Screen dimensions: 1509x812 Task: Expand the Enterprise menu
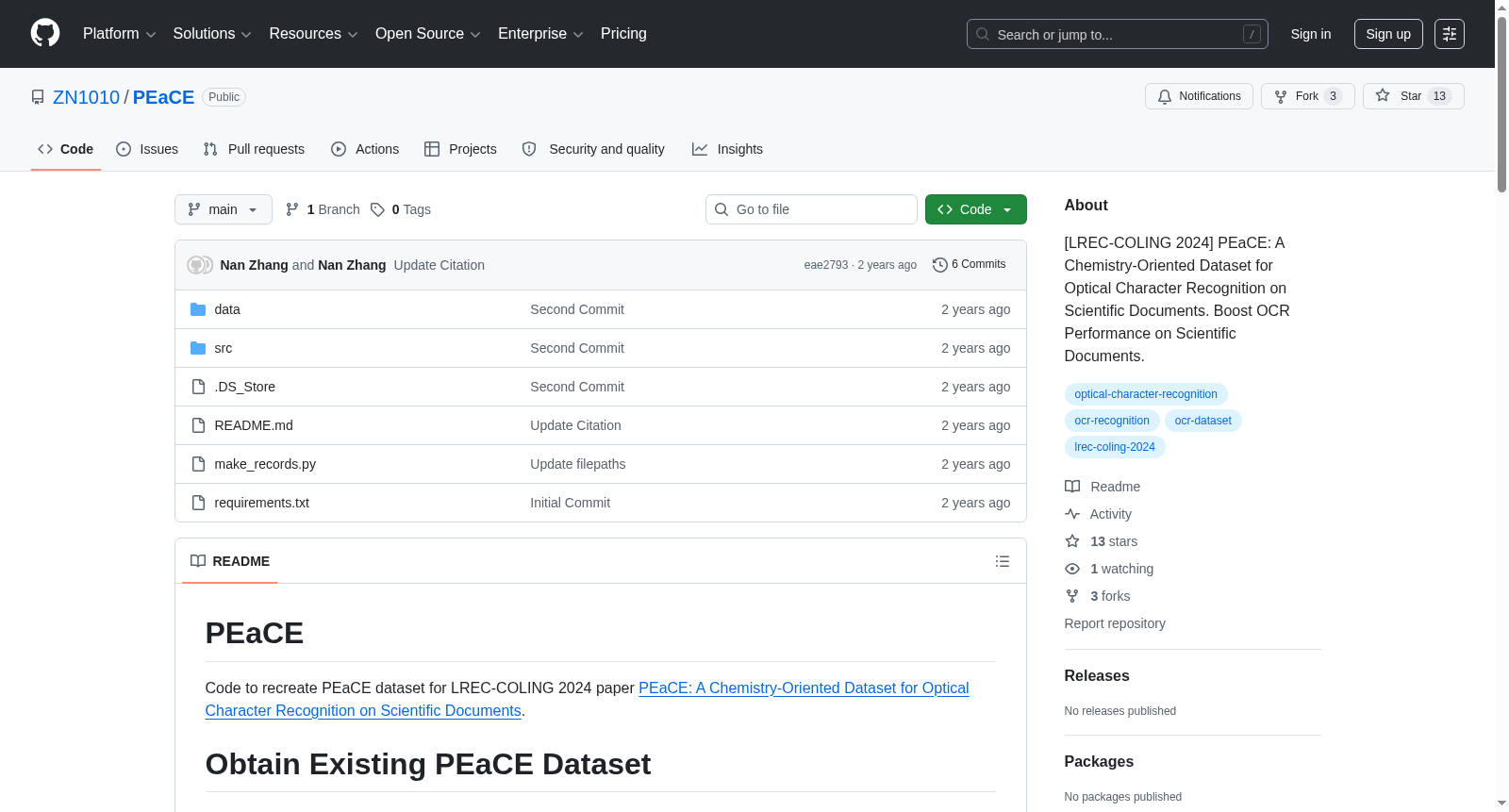click(540, 34)
